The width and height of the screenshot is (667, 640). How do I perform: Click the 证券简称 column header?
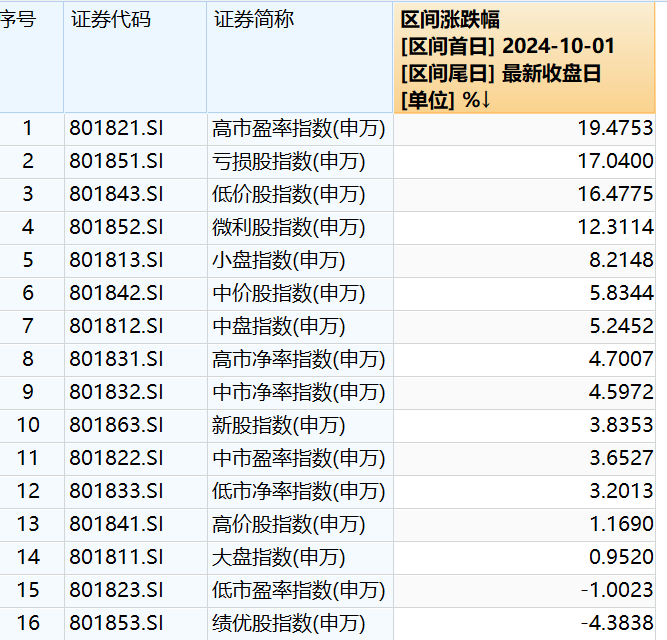254,20
